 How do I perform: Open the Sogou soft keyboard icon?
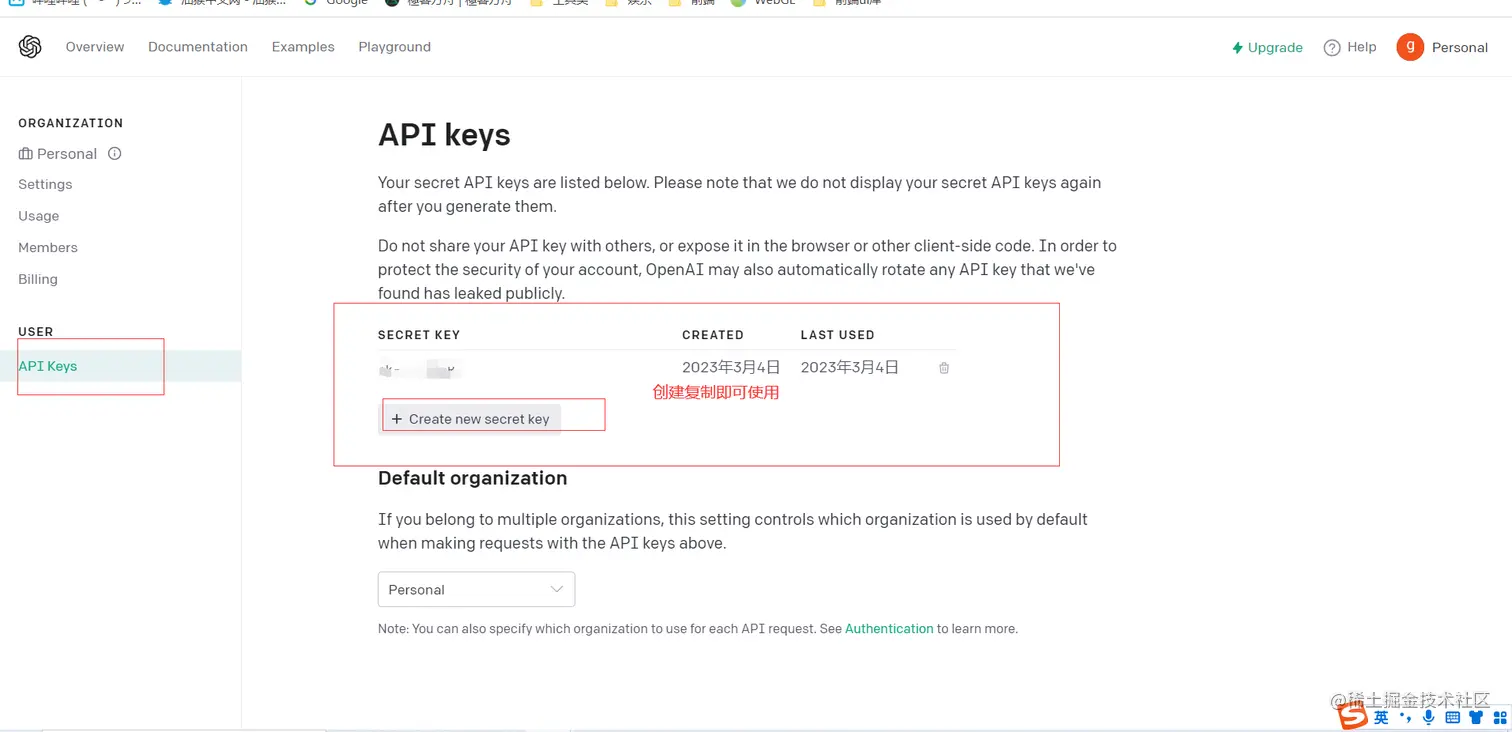pyautogui.click(x=1453, y=718)
